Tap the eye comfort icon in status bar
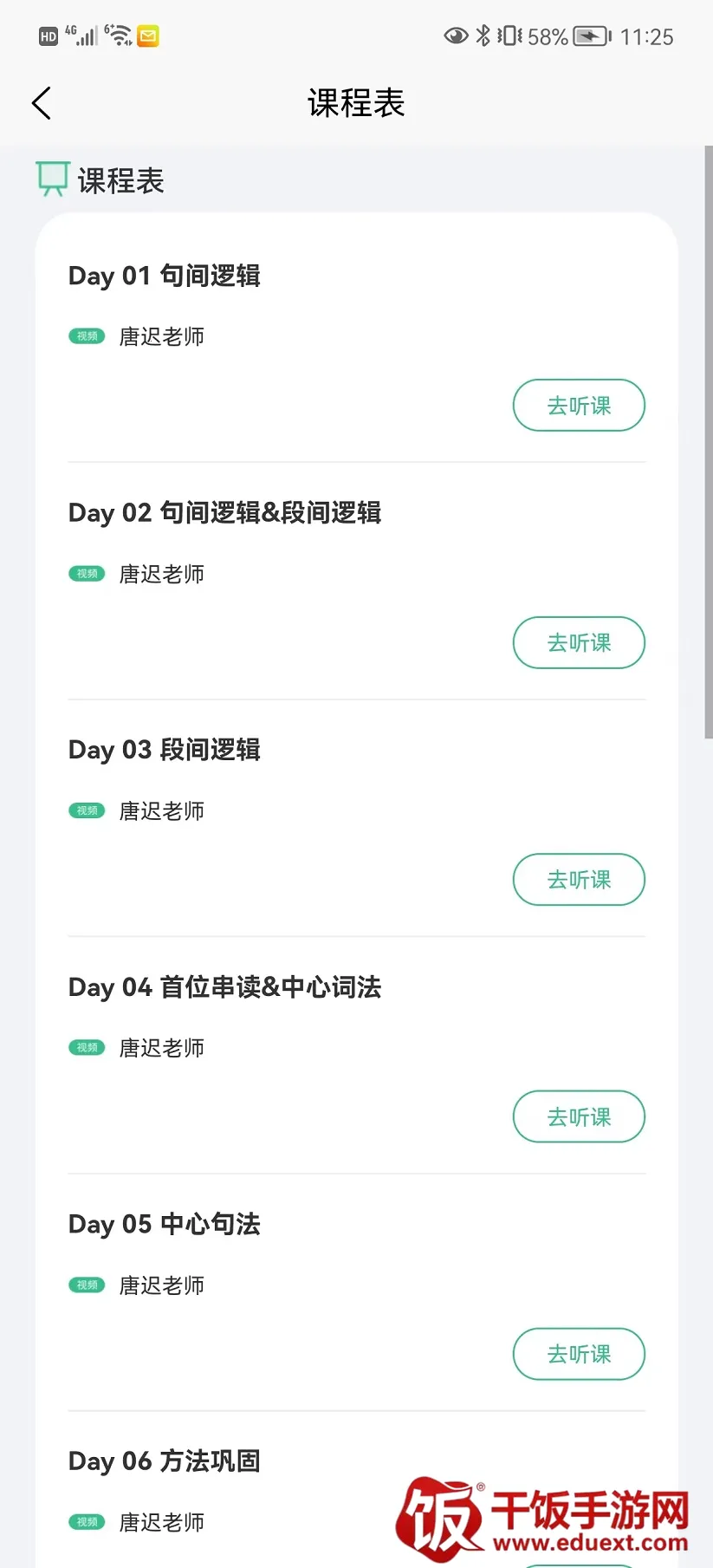 (x=456, y=36)
